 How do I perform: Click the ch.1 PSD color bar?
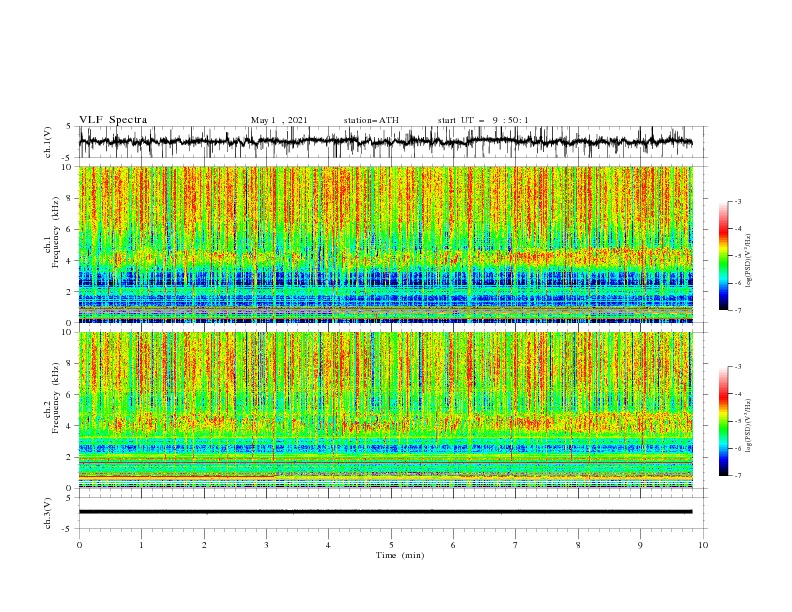[x=723, y=256]
